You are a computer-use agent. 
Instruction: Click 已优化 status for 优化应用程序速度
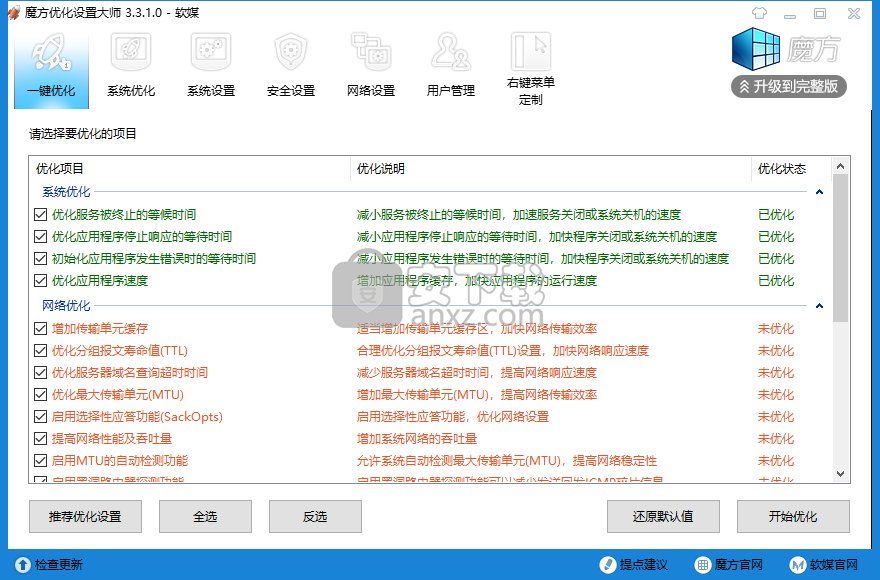[776, 280]
